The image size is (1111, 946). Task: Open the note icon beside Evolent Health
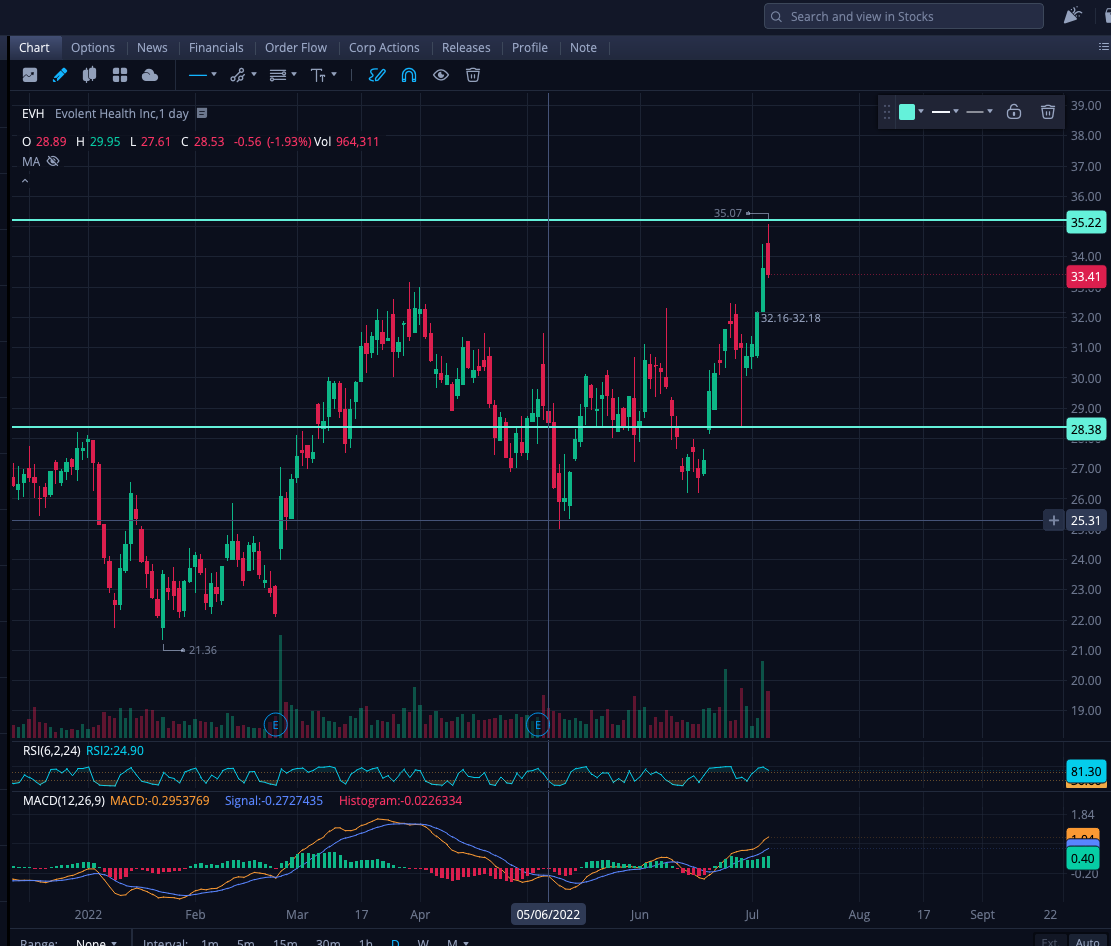click(x=202, y=113)
